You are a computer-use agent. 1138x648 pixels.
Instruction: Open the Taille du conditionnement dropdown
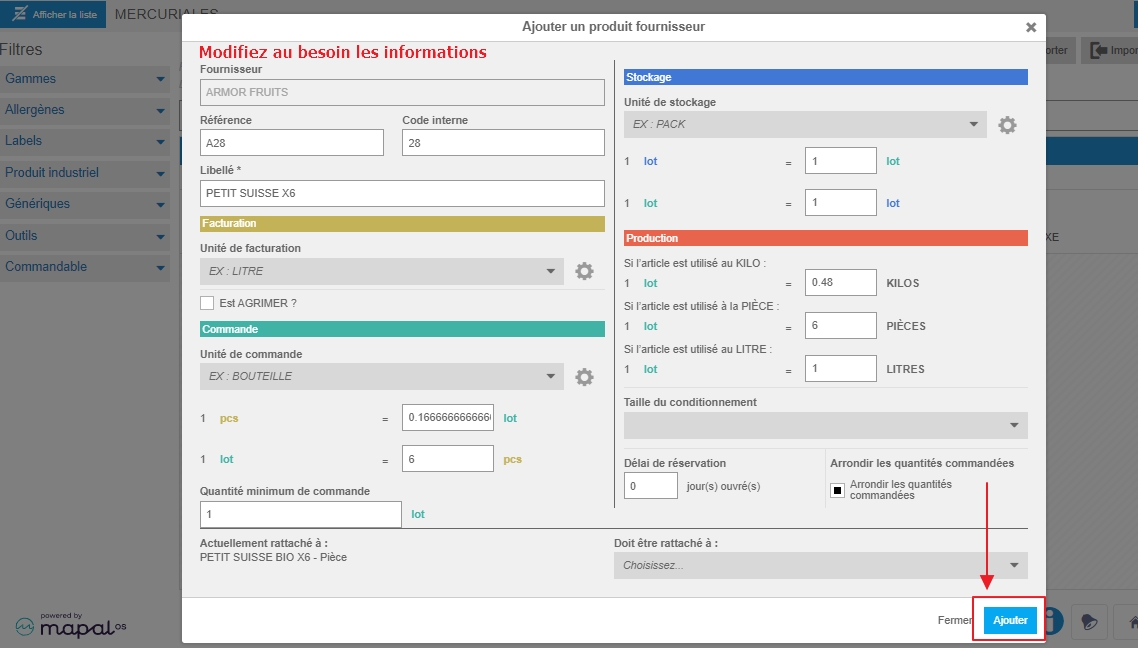coord(826,425)
